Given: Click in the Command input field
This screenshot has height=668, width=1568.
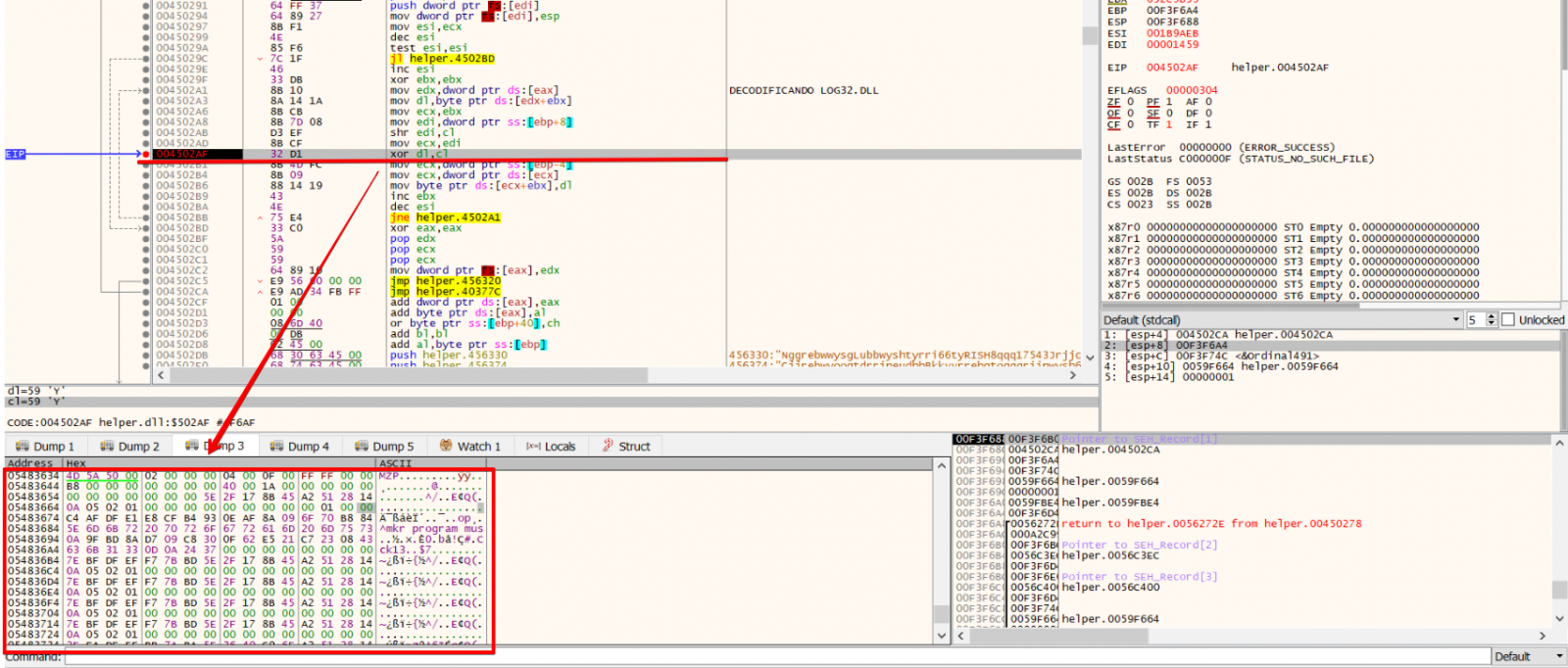Looking at the screenshot, I should pyautogui.click(x=774, y=656).
